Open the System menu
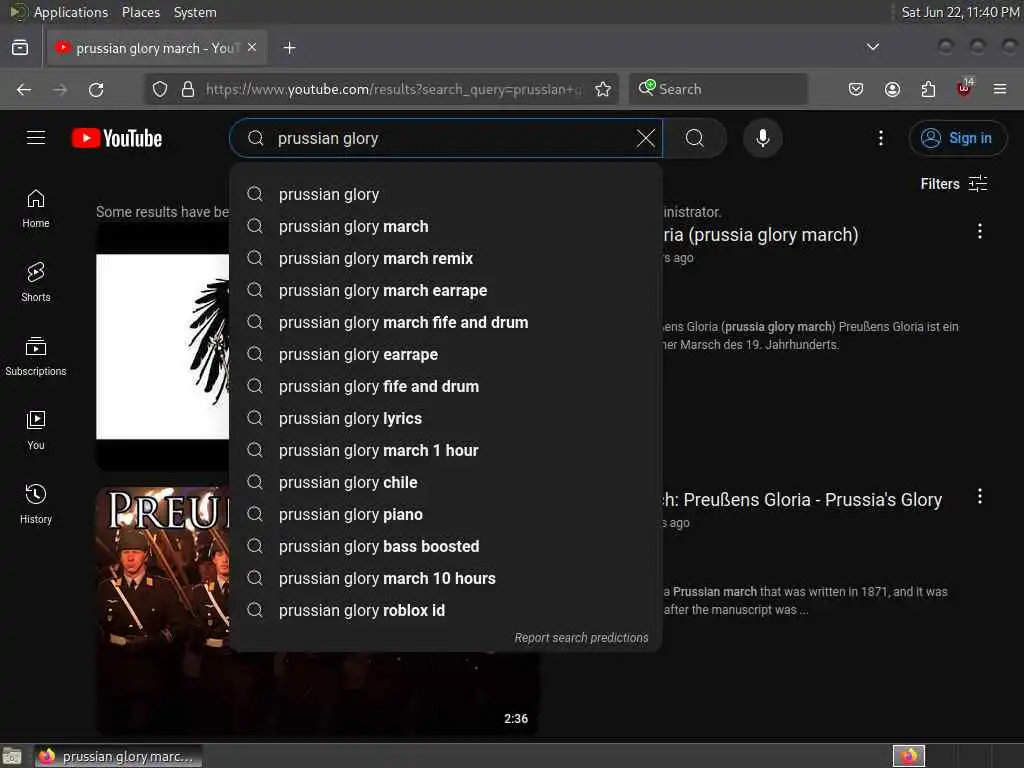The width and height of the screenshot is (1024, 768). coord(195,12)
